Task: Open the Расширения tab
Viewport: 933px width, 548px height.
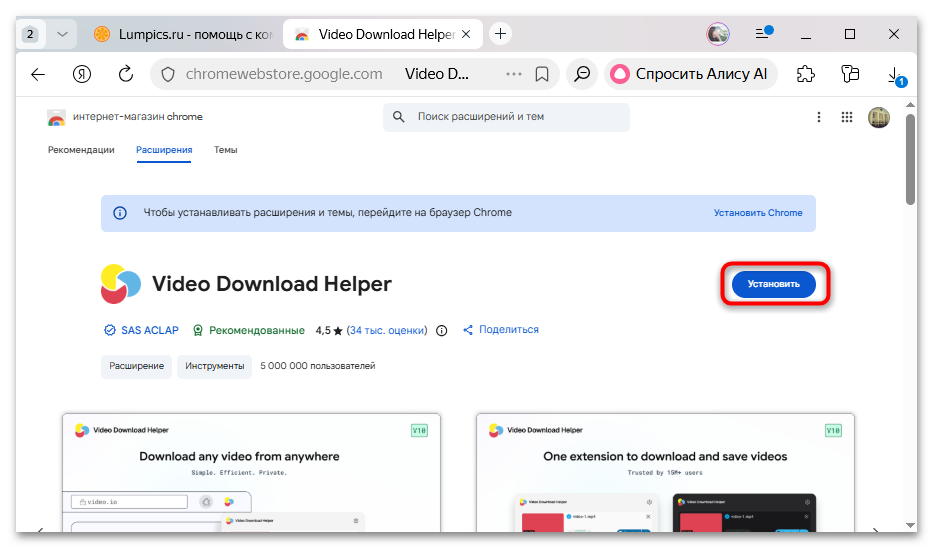Action: (164, 150)
